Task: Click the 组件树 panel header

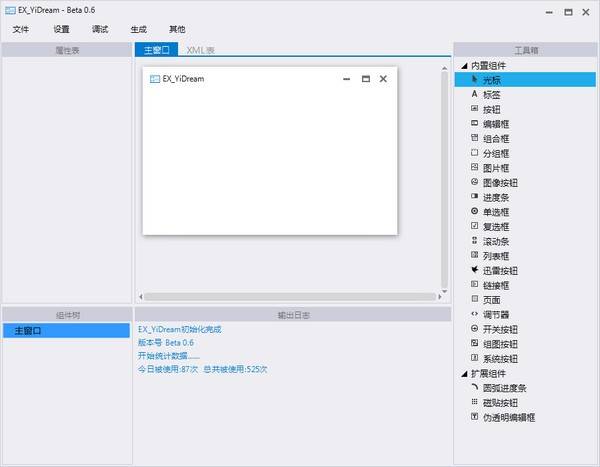Action: click(67, 315)
